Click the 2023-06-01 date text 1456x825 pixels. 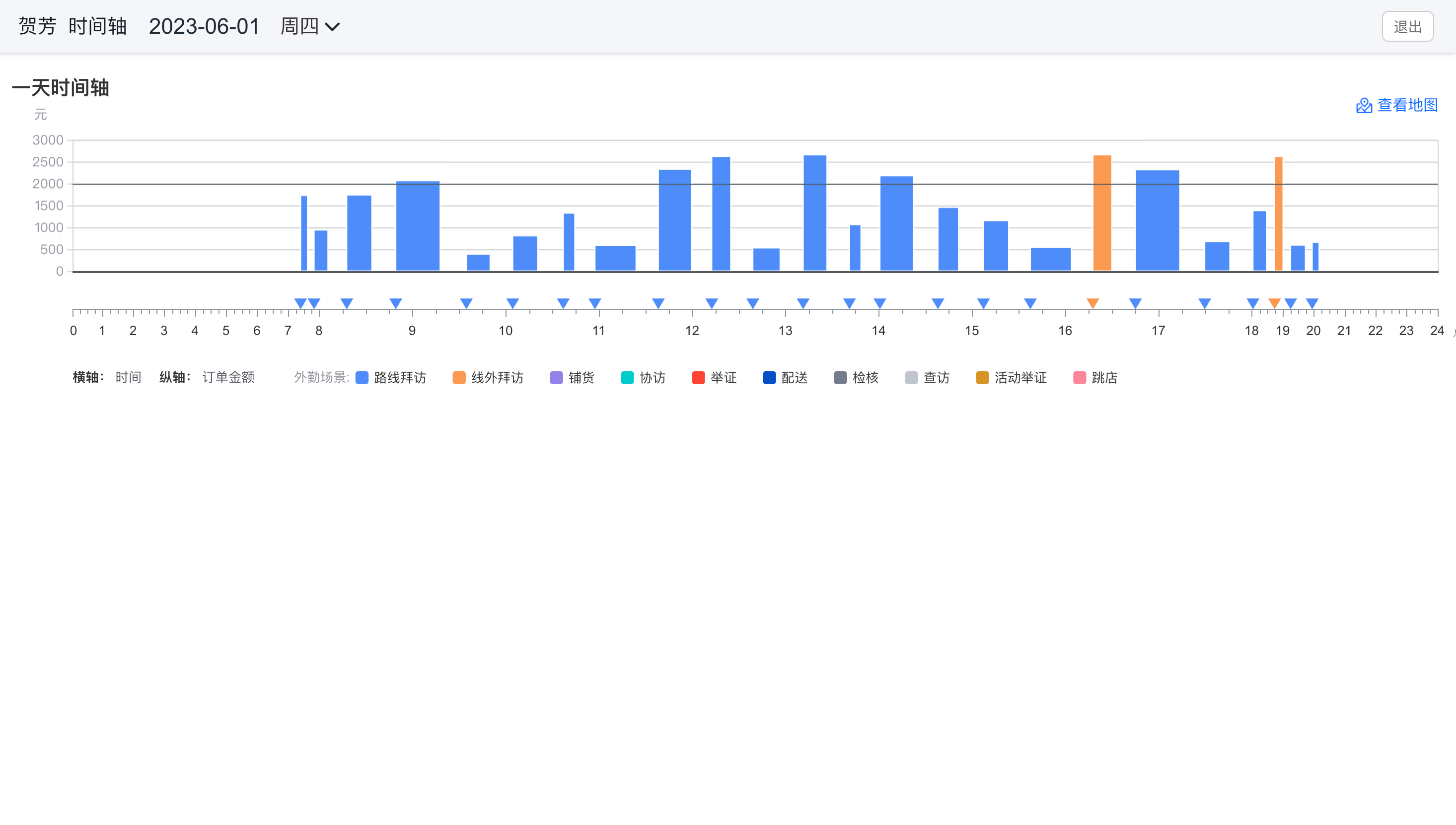[x=204, y=27]
